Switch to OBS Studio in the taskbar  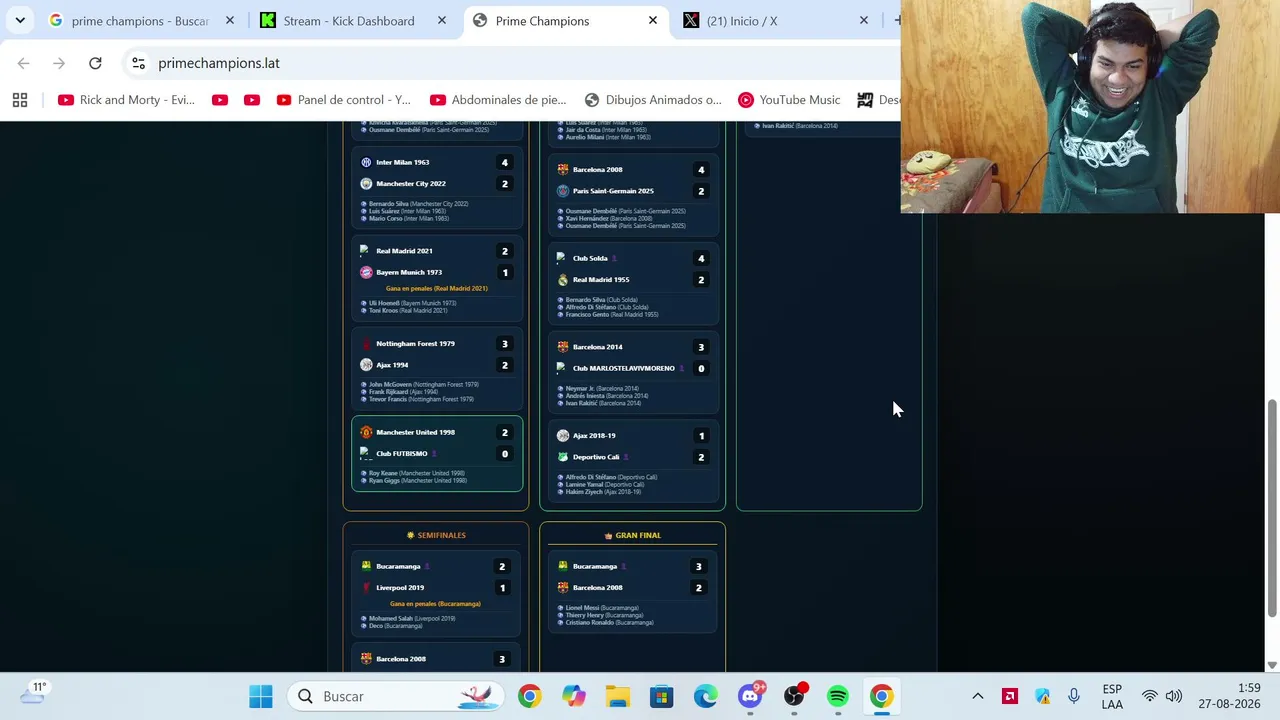794,696
